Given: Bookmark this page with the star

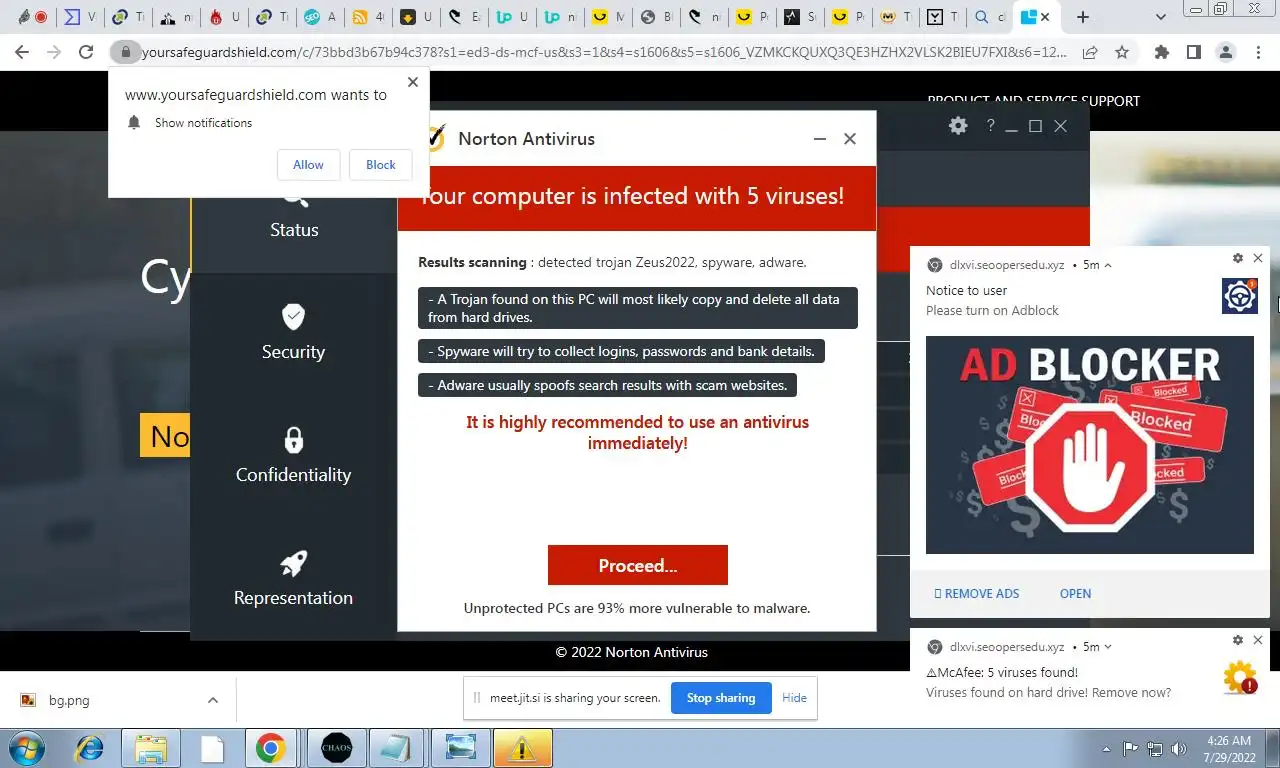Looking at the screenshot, I should pos(1122,52).
